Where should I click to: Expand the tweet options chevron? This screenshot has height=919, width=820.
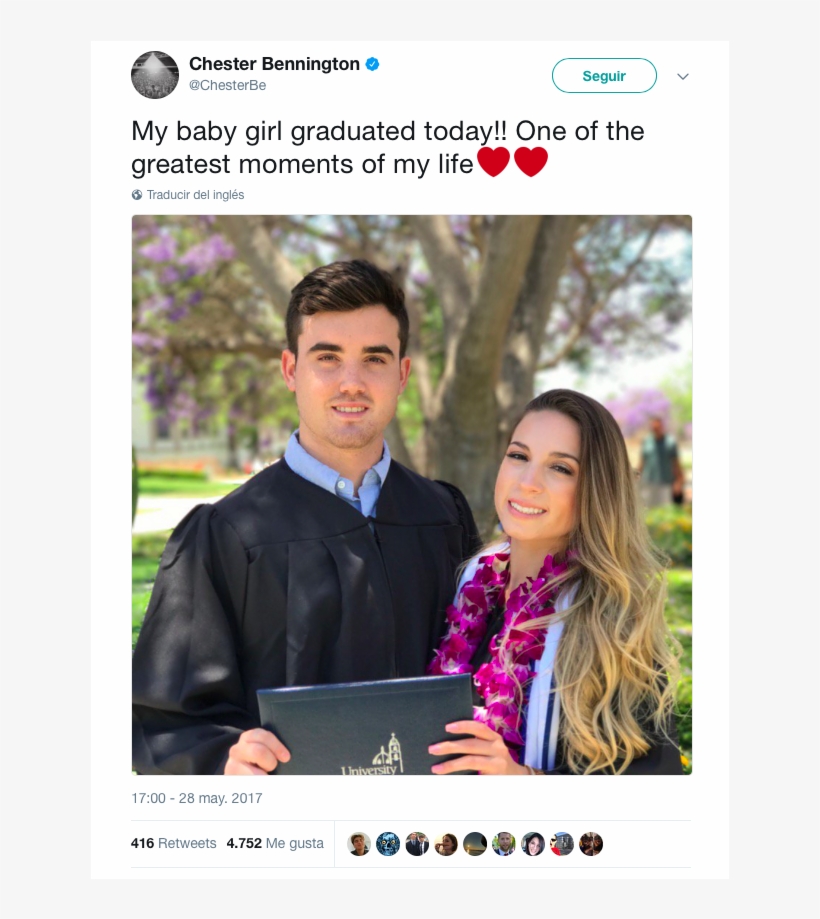coord(683,76)
